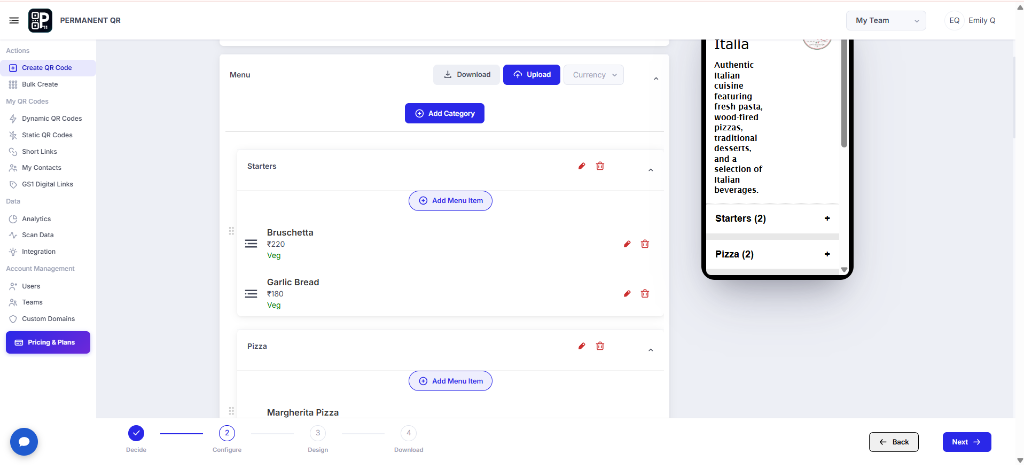The height and width of the screenshot is (465, 1024).
Task: Click the Garlic Bread item name
Action: pyautogui.click(x=293, y=282)
